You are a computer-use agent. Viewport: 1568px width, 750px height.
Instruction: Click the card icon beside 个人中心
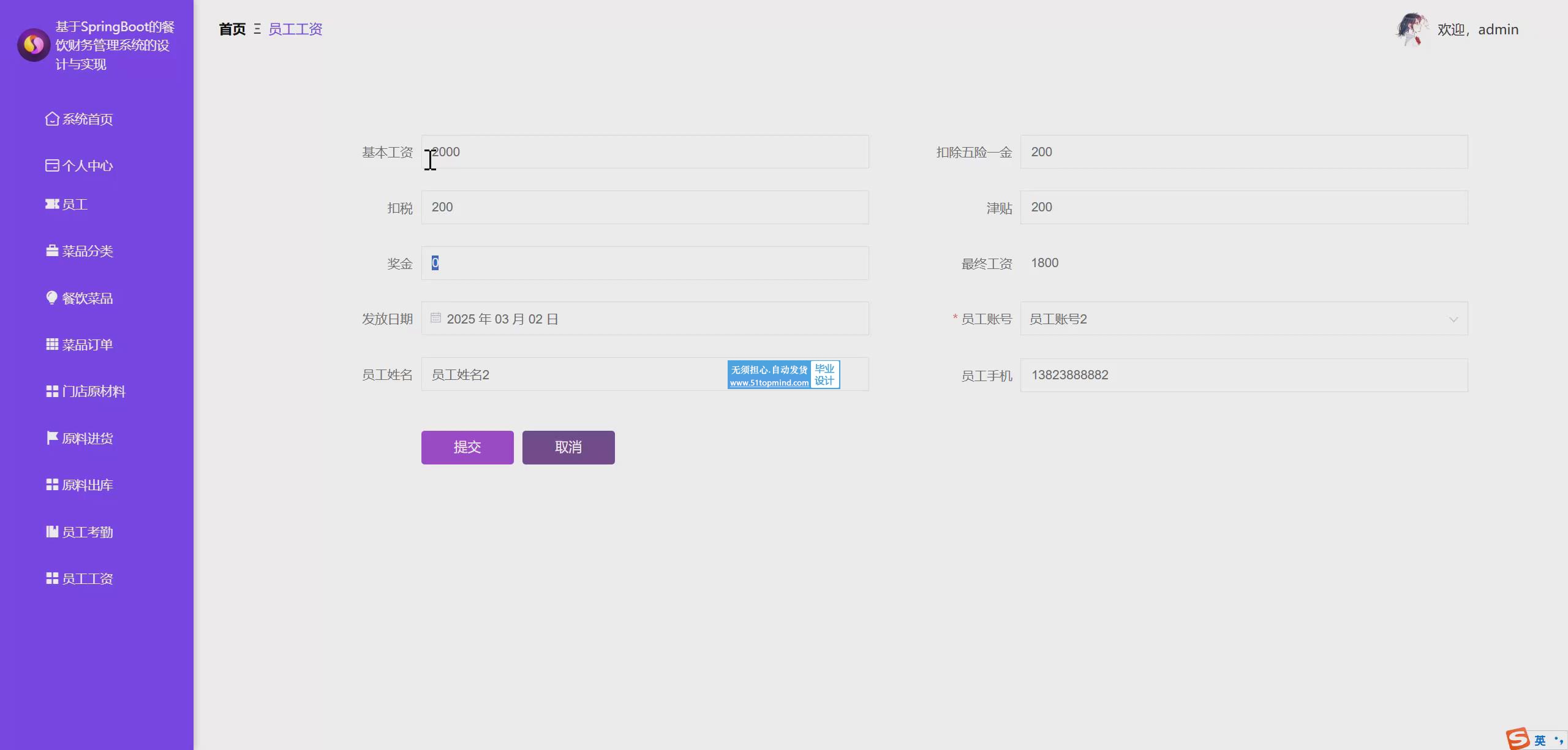tap(52, 165)
